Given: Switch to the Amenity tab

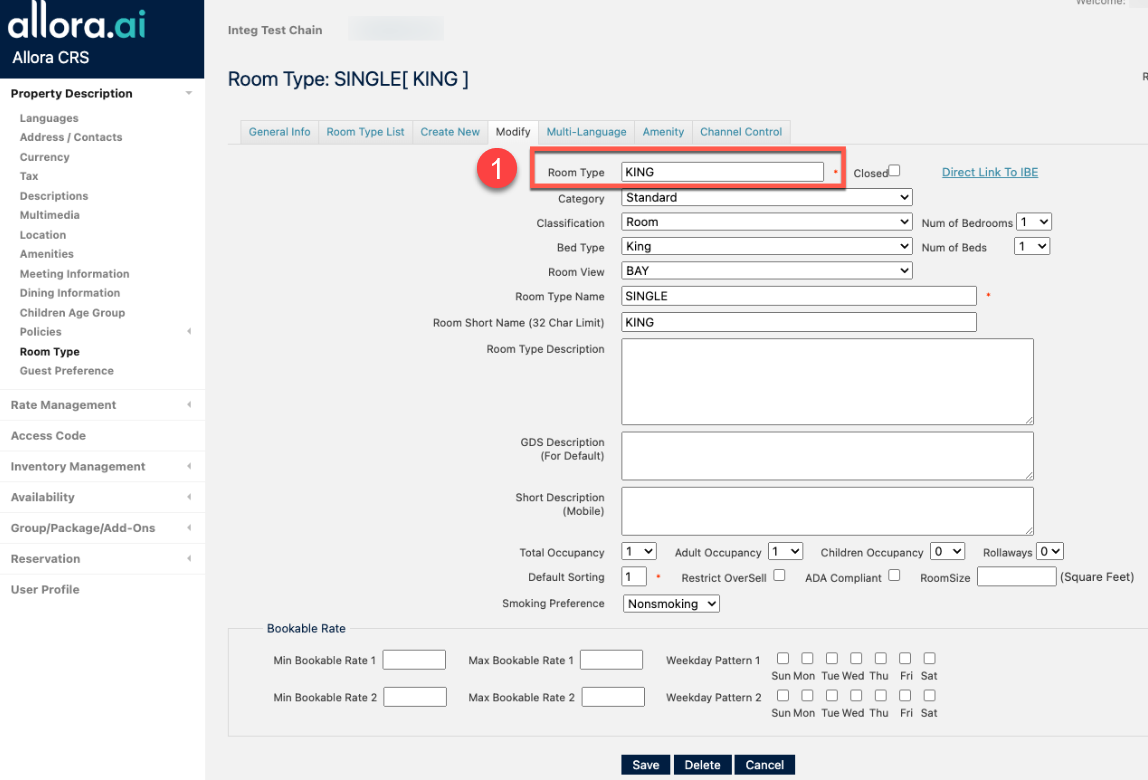Looking at the screenshot, I should [663, 132].
